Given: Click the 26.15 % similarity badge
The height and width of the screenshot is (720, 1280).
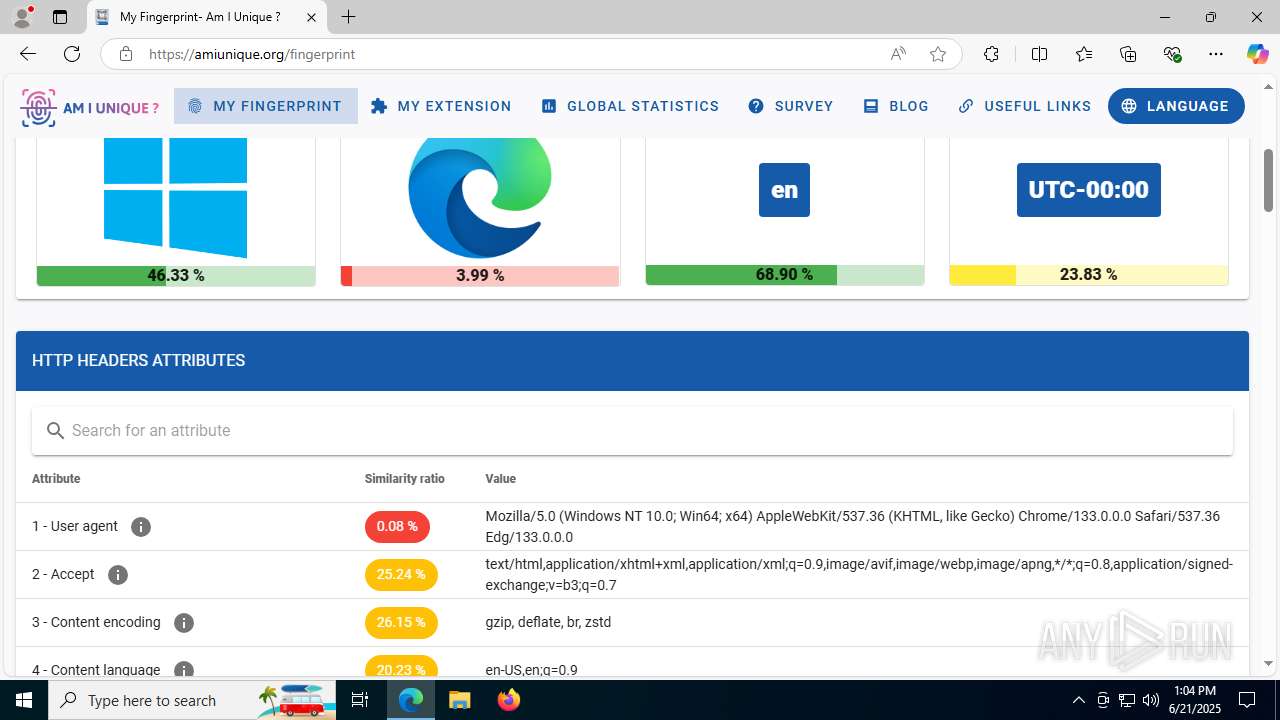Looking at the screenshot, I should pos(401,623).
